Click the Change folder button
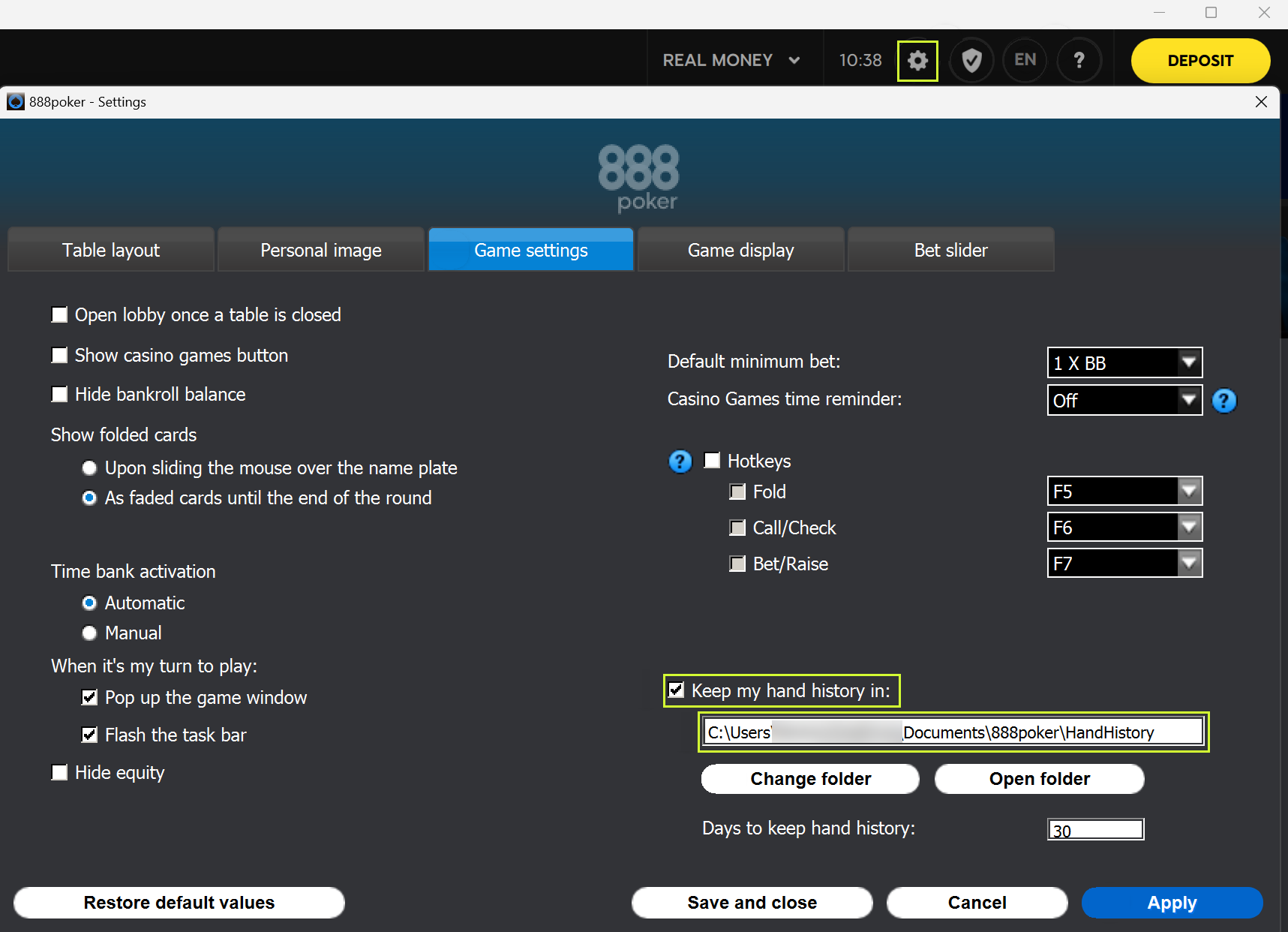The image size is (1288, 932). coord(810,779)
